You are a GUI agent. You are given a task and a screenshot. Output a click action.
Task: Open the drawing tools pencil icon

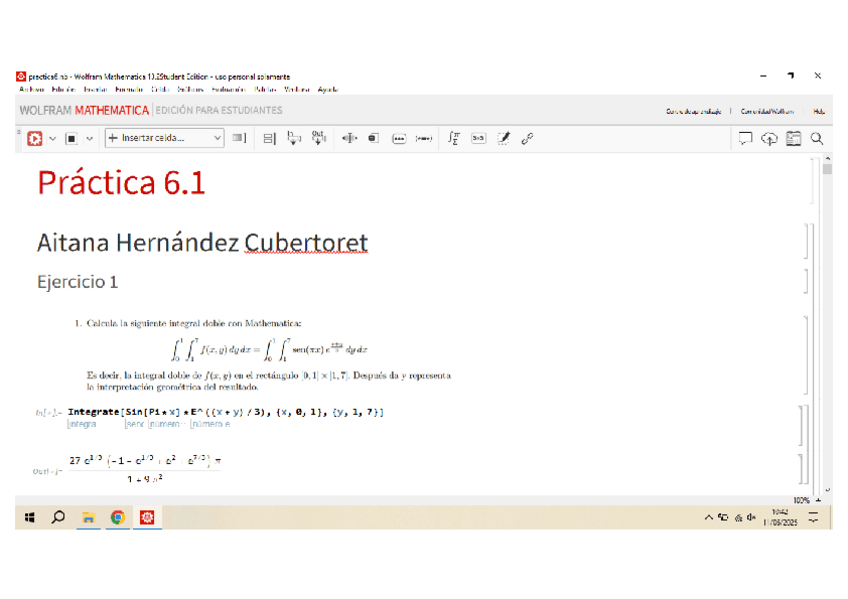click(504, 138)
